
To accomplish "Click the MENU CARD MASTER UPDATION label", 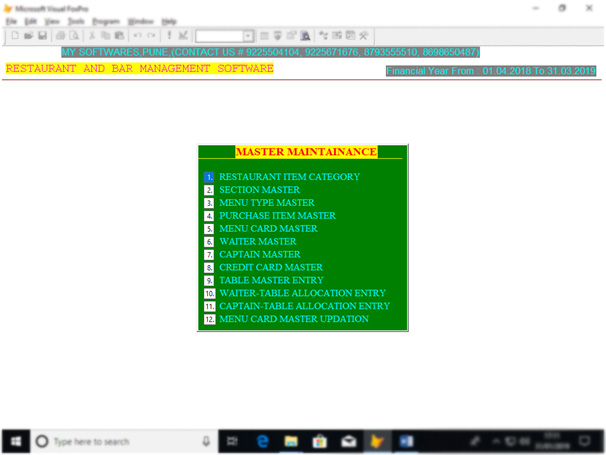I will [294, 319].
